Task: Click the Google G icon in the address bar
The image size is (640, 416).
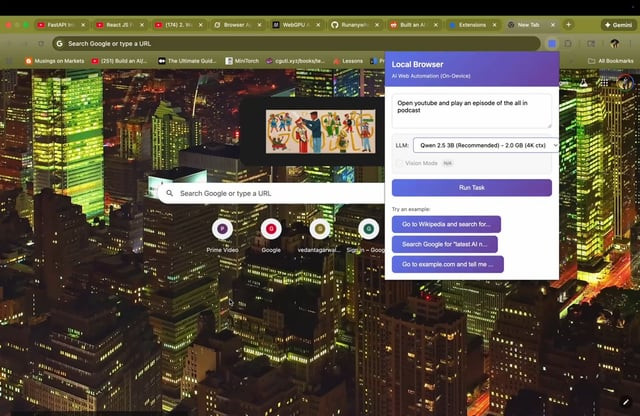Action: (x=60, y=44)
